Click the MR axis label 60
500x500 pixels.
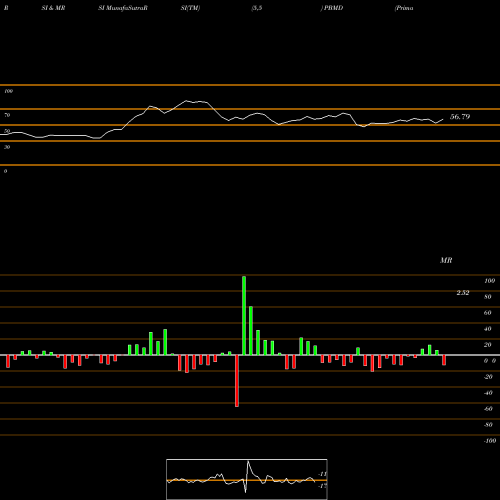click(487, 313)
